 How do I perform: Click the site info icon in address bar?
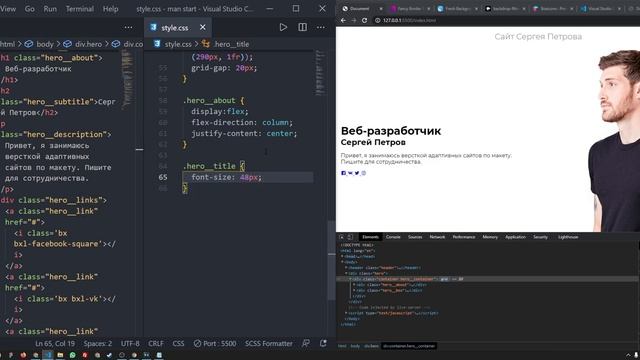click(x=378, y=20)
